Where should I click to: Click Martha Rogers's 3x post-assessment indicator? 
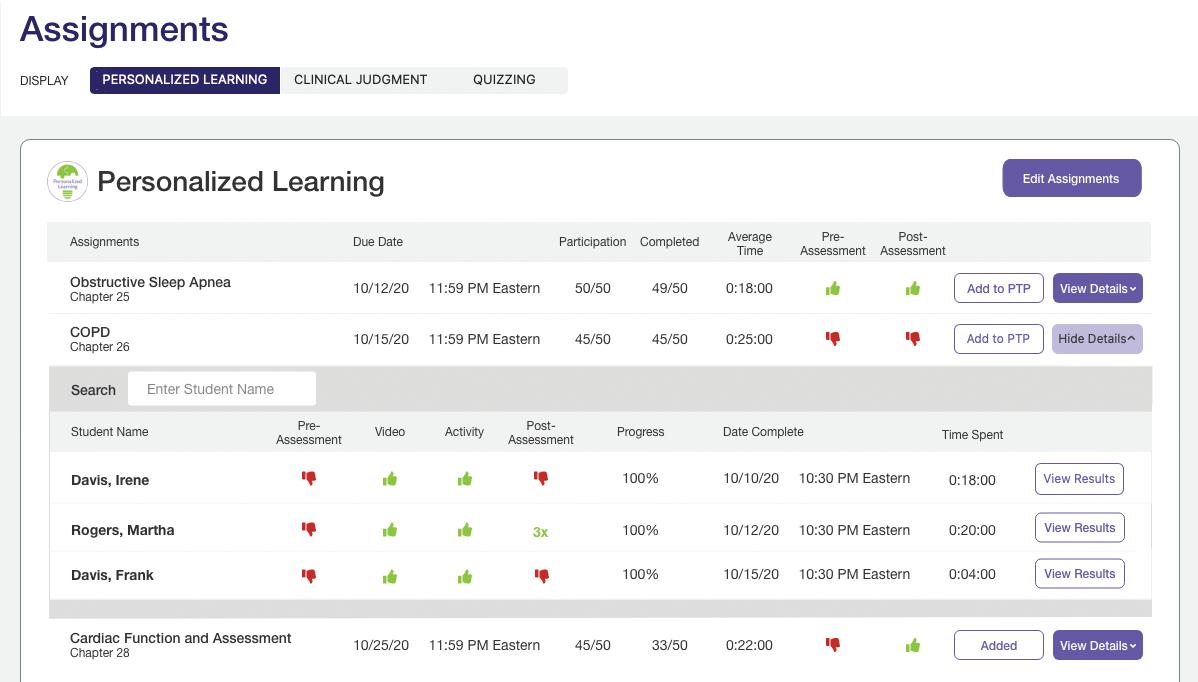pos(540,532)
